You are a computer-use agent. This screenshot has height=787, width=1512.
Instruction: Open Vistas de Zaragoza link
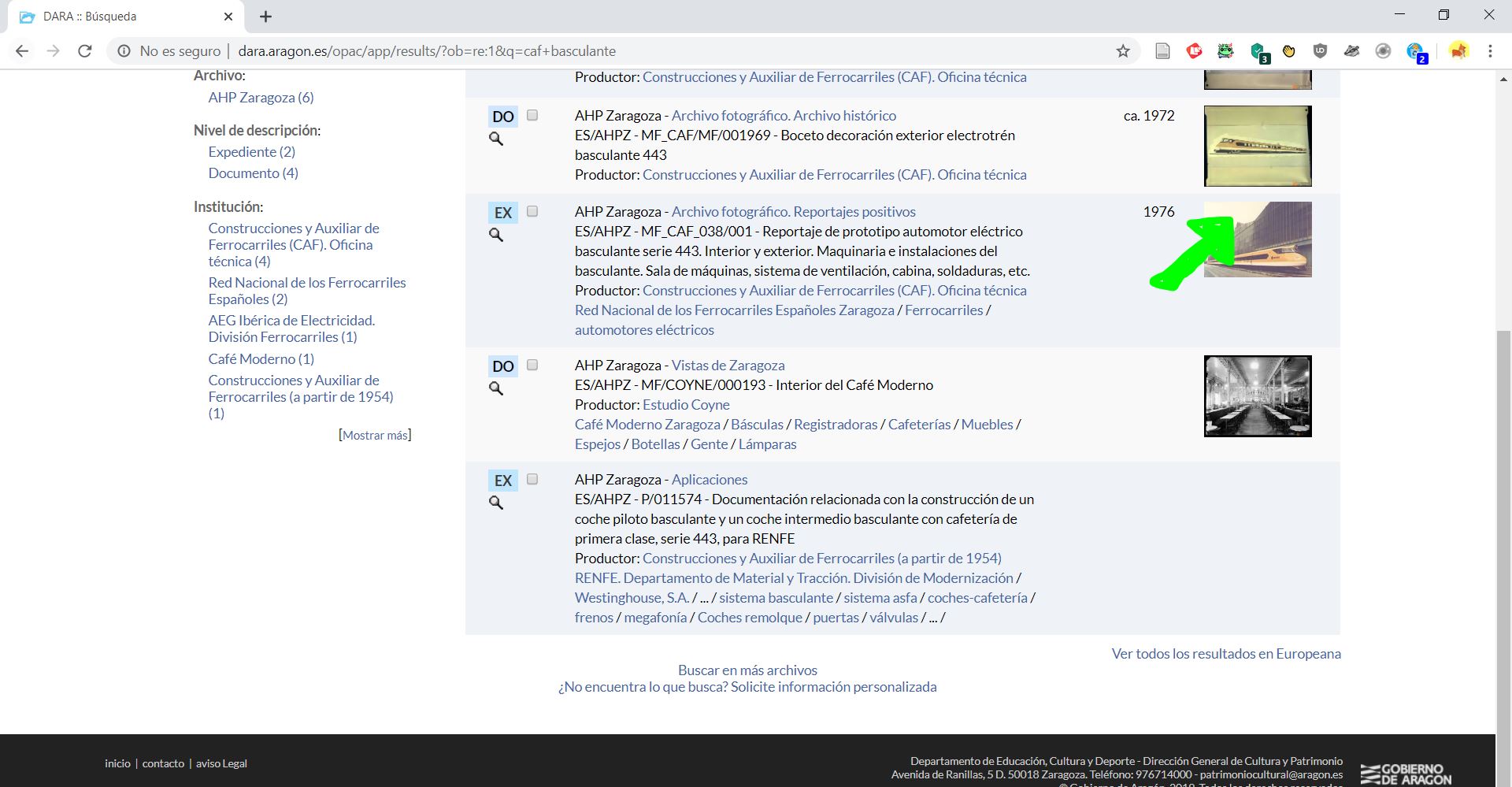click(728, 366)
